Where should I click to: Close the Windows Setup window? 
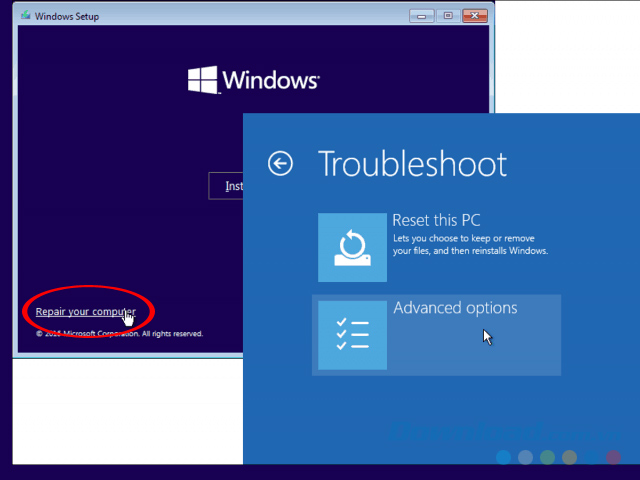[x=475, y=16]
